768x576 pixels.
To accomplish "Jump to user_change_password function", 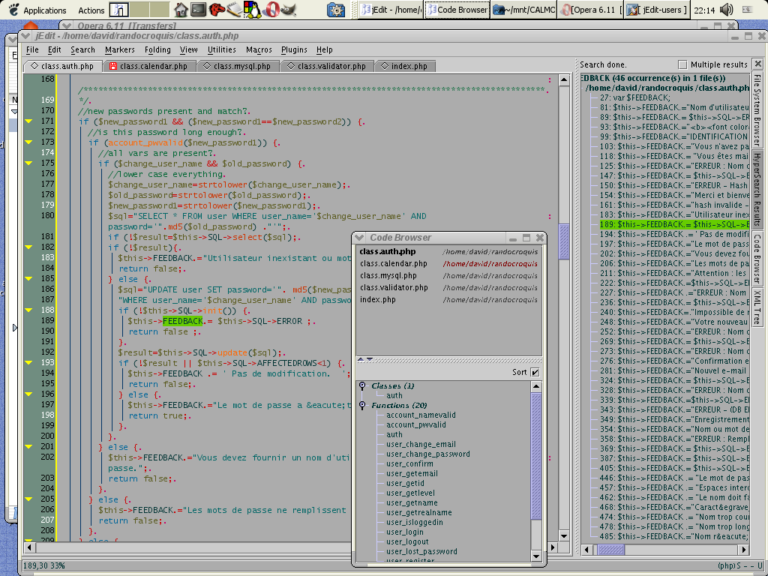I will 428,454.
